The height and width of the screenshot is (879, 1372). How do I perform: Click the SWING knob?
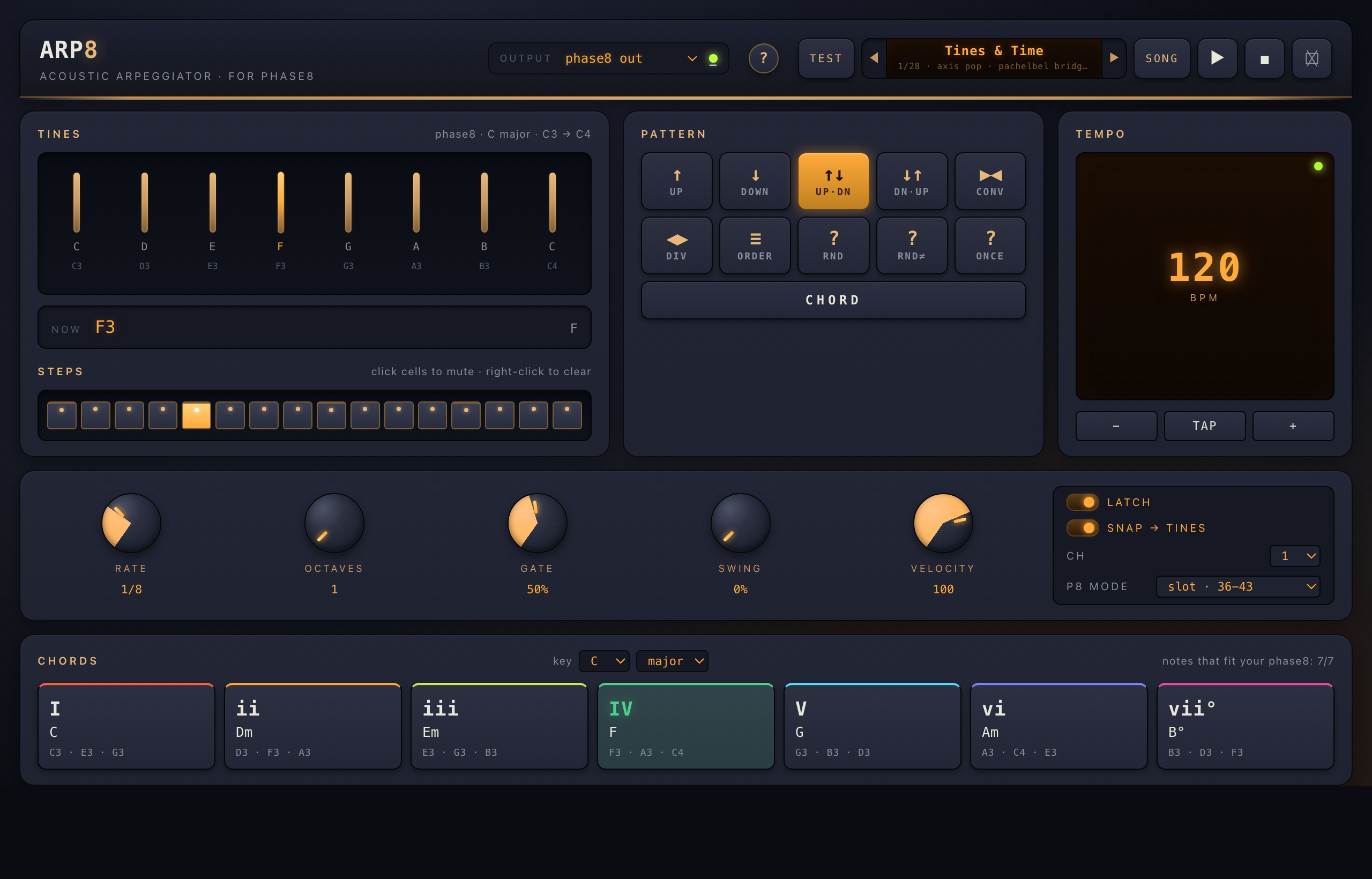pos(740,523)
